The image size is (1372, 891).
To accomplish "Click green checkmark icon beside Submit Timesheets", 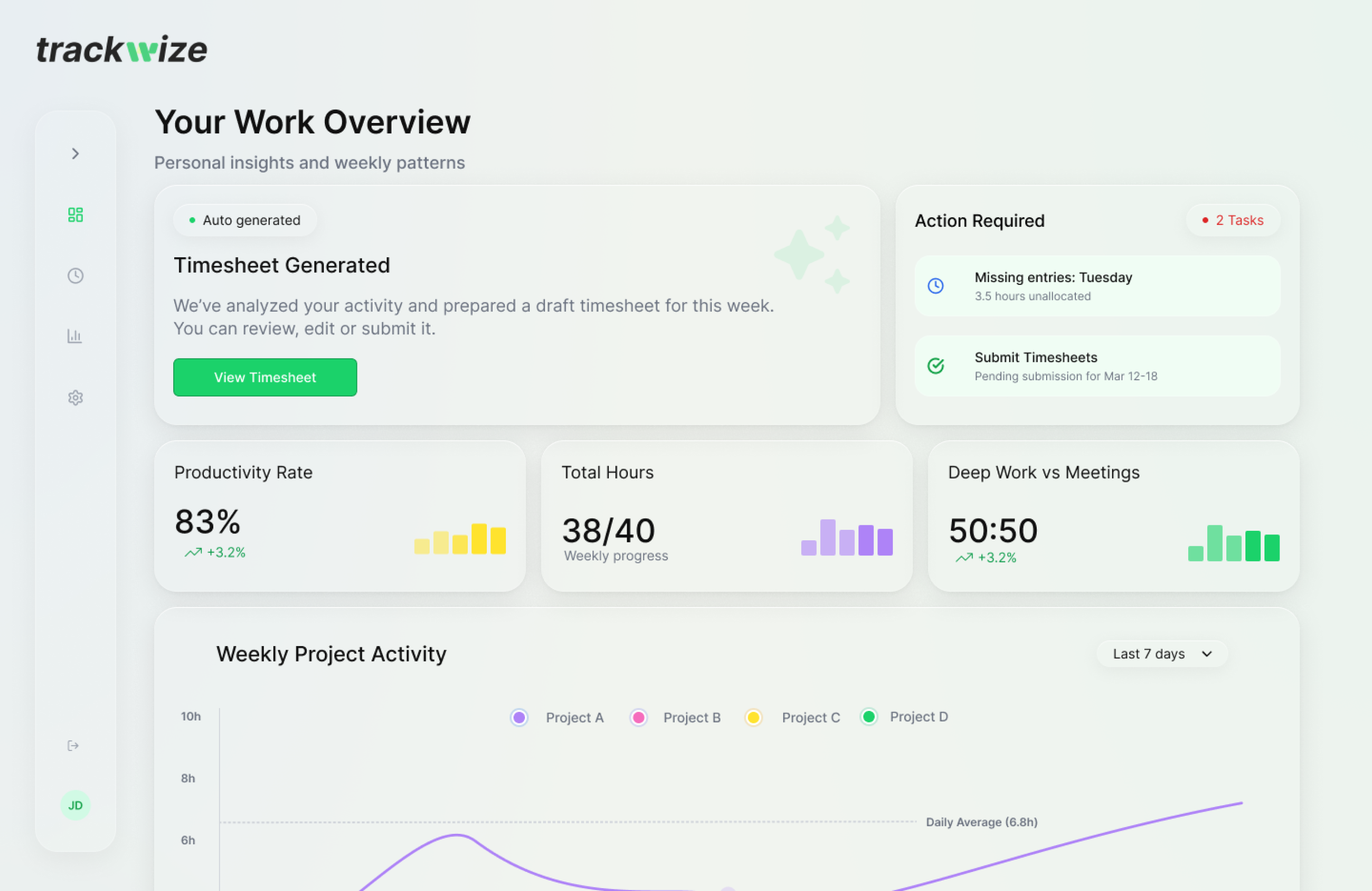I will 935,366.
